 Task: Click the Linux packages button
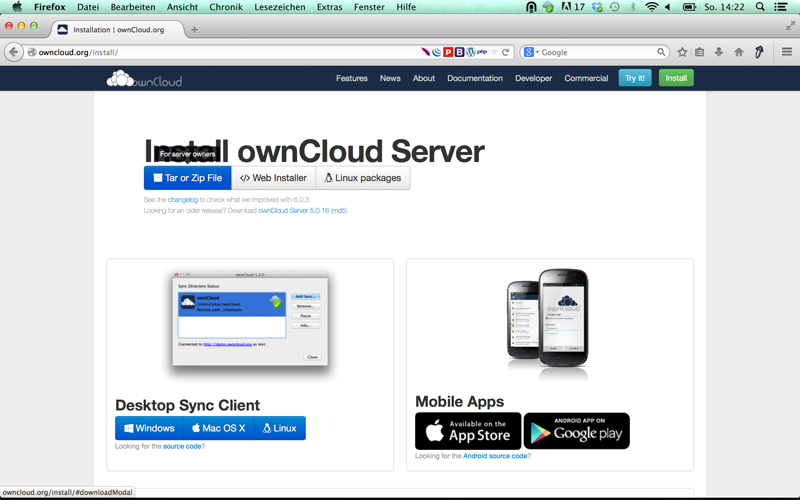pyautogui.click(x=363, y=178)
